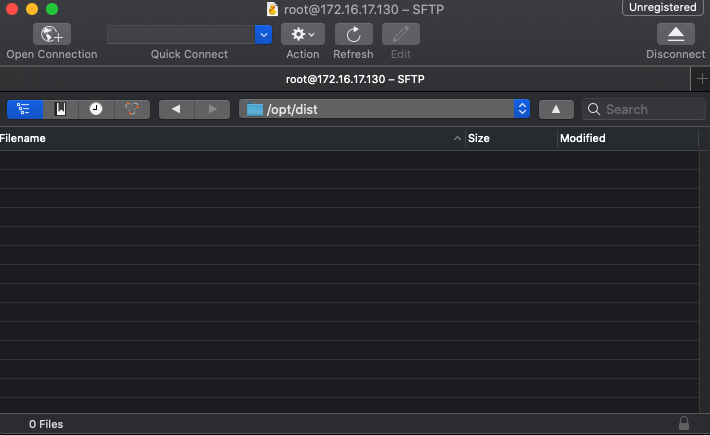Navigate back to previous folder
Image resolution: width=710 pixels, height=435 pixels.
click(176, 109)
